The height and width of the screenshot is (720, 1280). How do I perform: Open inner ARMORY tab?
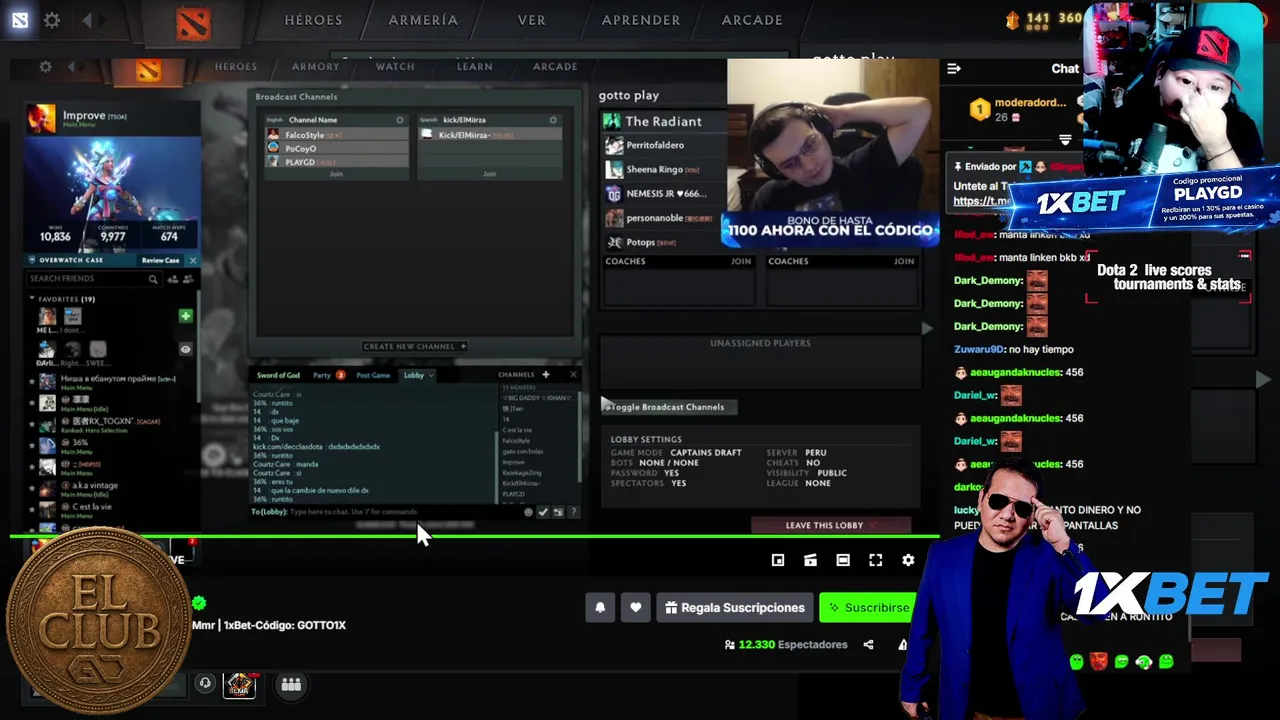point(315,67)
